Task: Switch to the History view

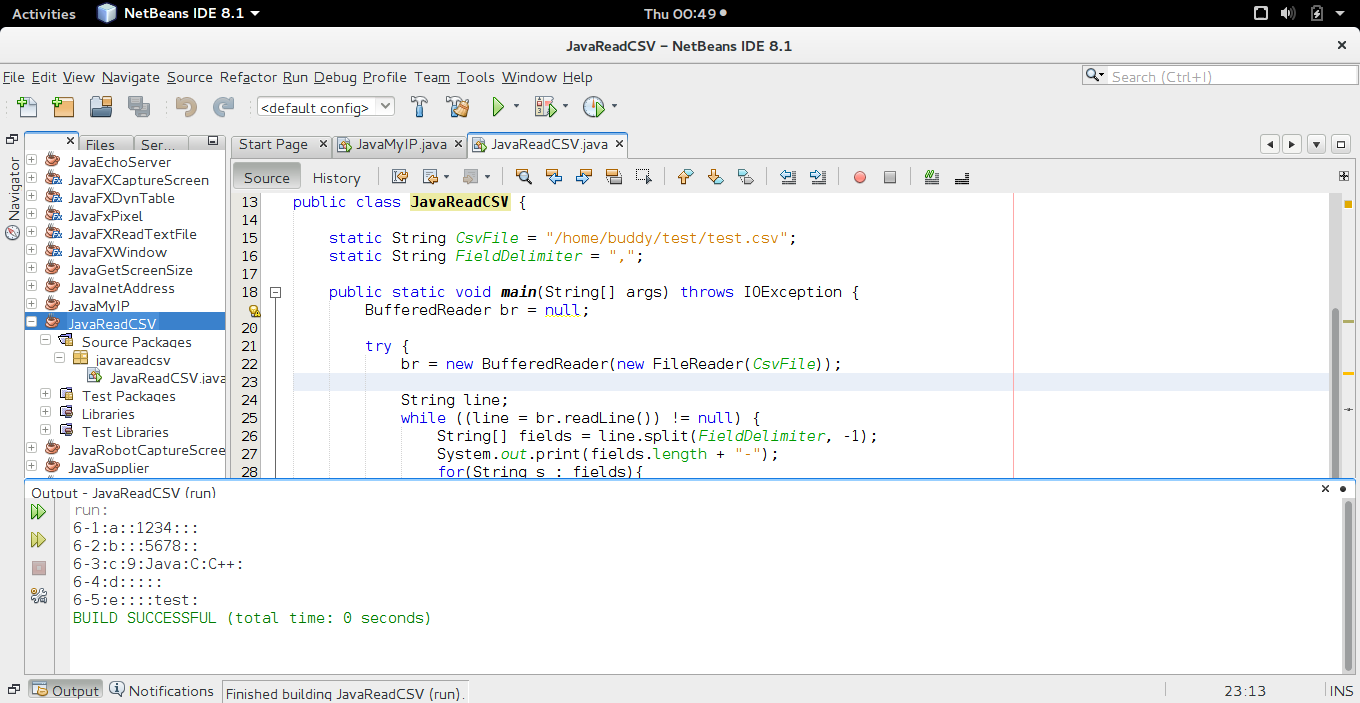Action: pyautogui.click(x=336, y=177)
